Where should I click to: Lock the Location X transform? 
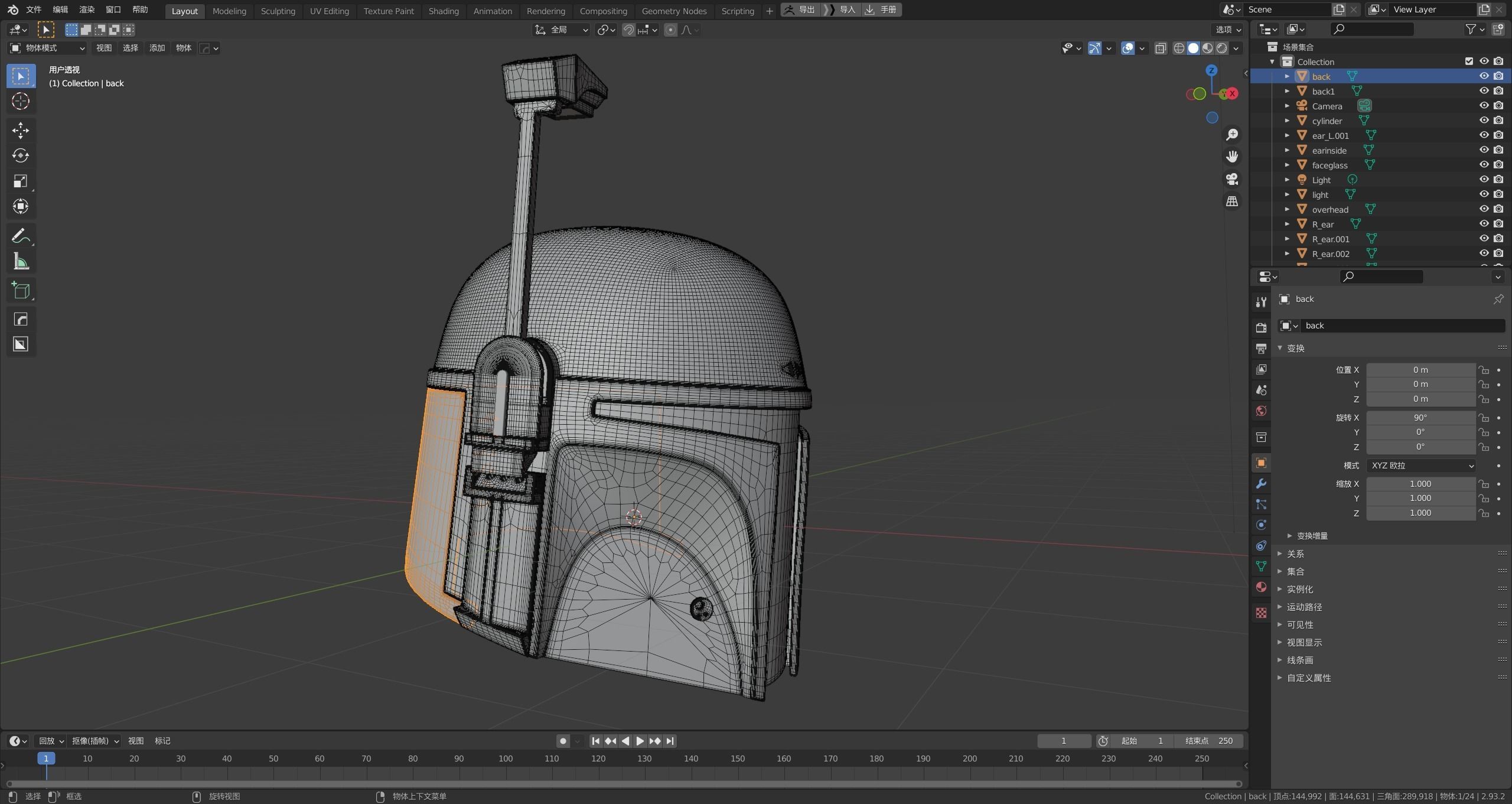pyautogui.click(x=1484, y=370)
